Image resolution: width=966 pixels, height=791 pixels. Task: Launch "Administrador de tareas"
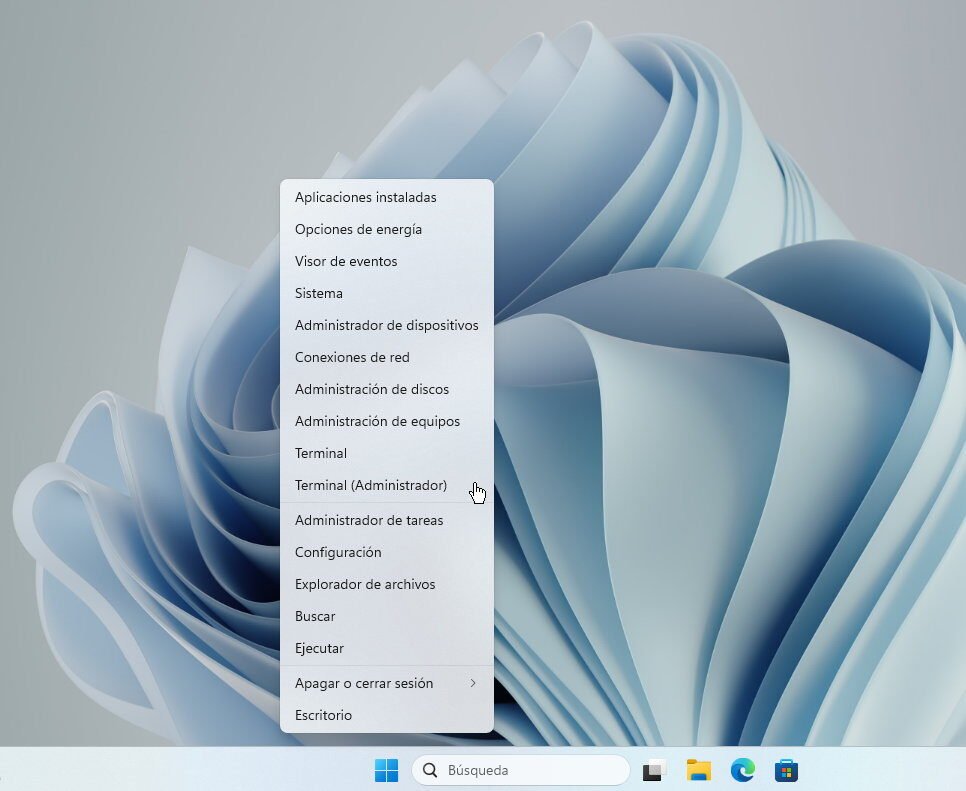coord(368,520)
